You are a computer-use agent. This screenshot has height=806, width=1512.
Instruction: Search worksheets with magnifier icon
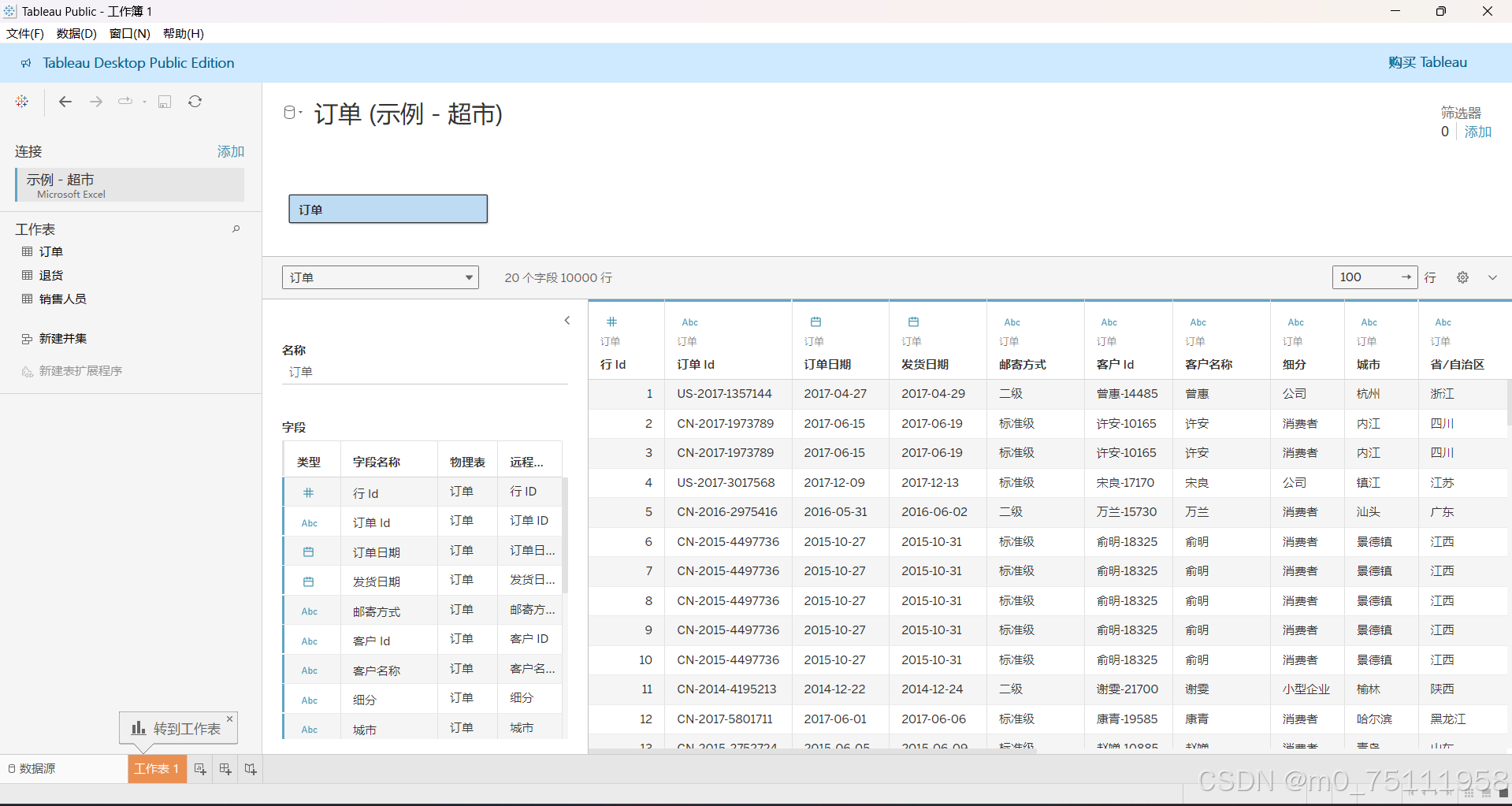pos(236,229)
